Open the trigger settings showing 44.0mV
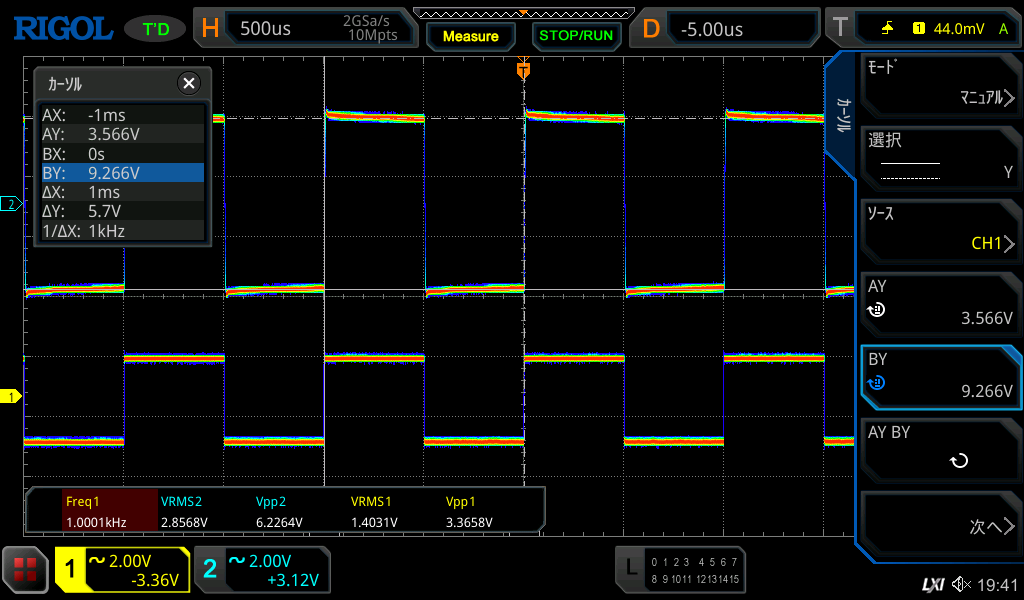Viewport: 1024px width, 600px height. pos(932,28)
